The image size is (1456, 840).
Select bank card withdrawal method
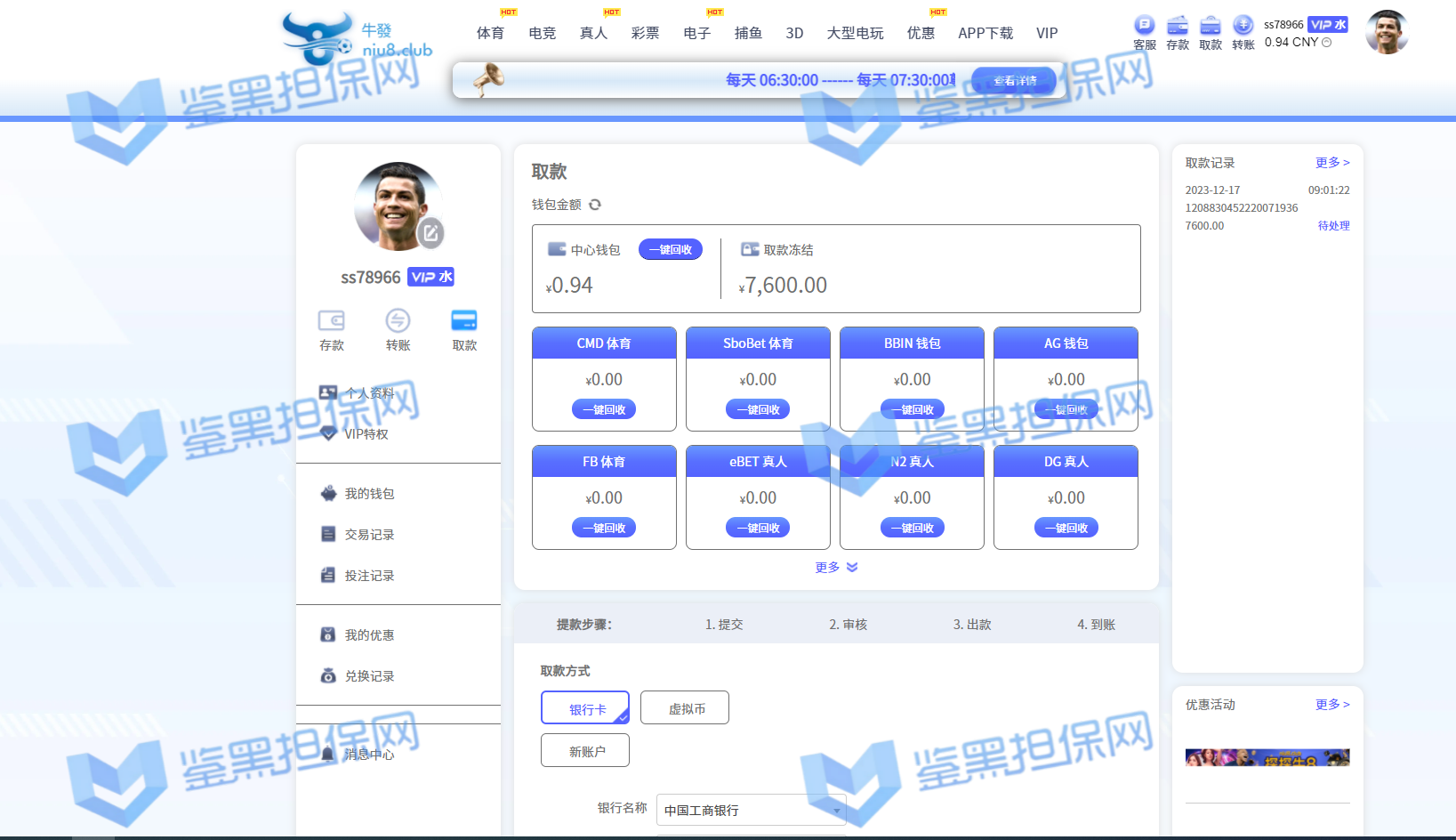click(585, 708)
